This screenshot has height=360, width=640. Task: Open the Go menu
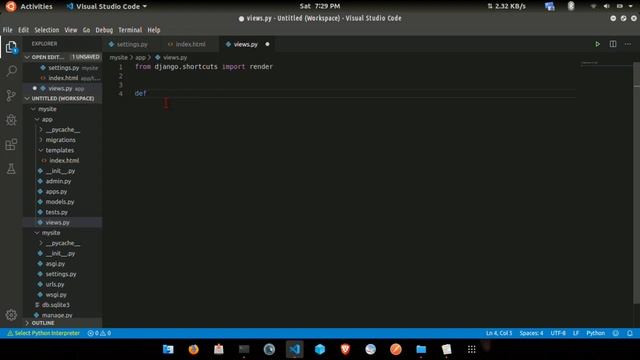pos(86,30)
